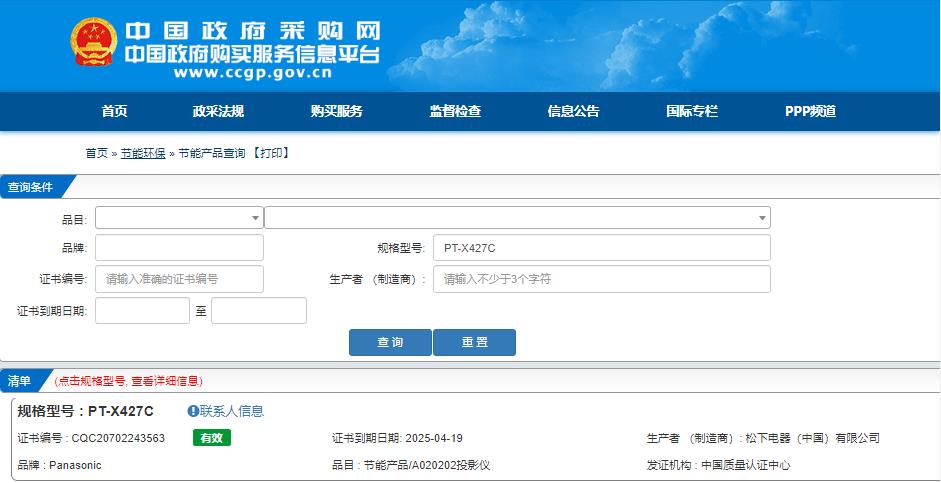This screenshot has width=941, height=483.
Task: Click the certificate number CQC20702243563
Action: click(x=118, y=438)
